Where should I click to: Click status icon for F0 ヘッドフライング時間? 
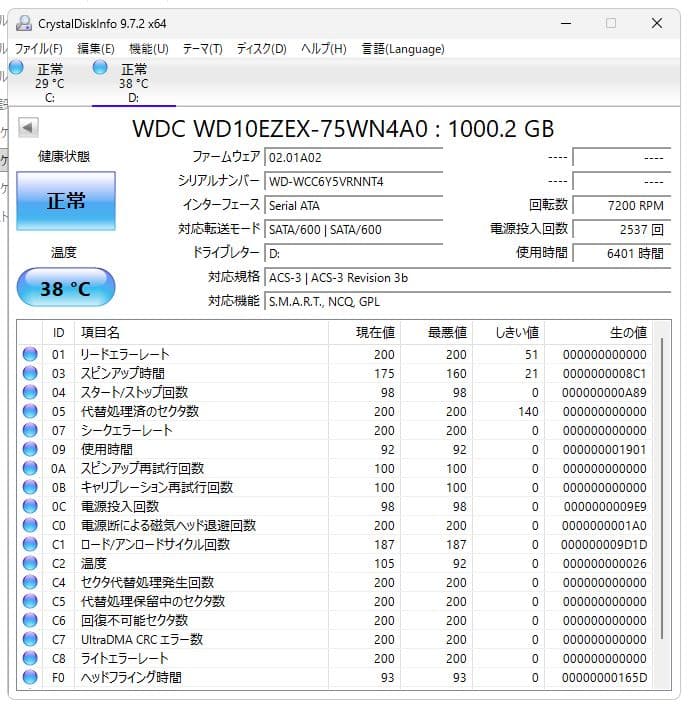coord(30,677)
